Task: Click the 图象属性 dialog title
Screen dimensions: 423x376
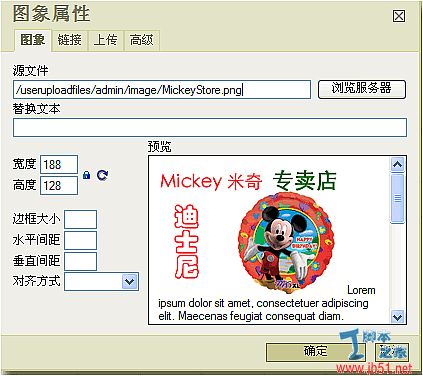Action: (x=52, y=14)
